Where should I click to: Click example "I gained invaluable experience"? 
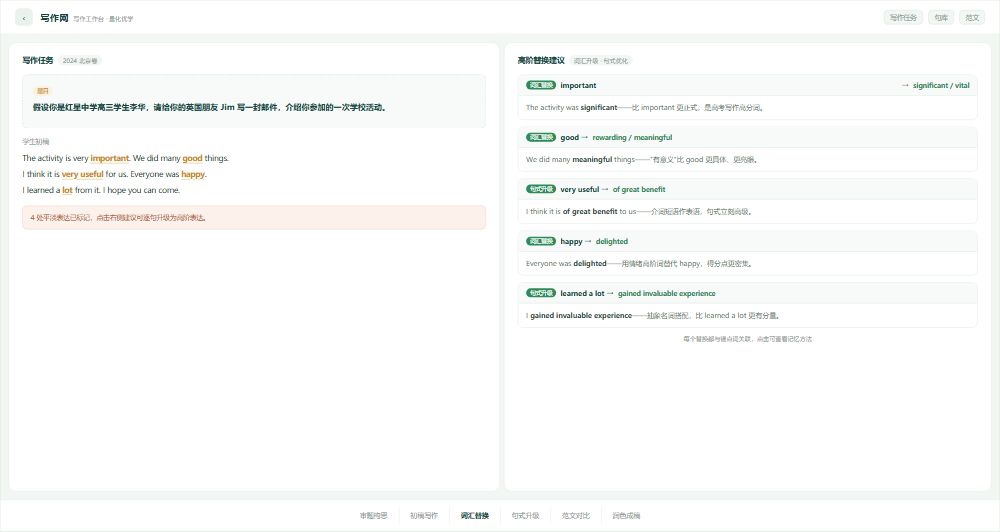pyautogui.click(x=579, y=316)
